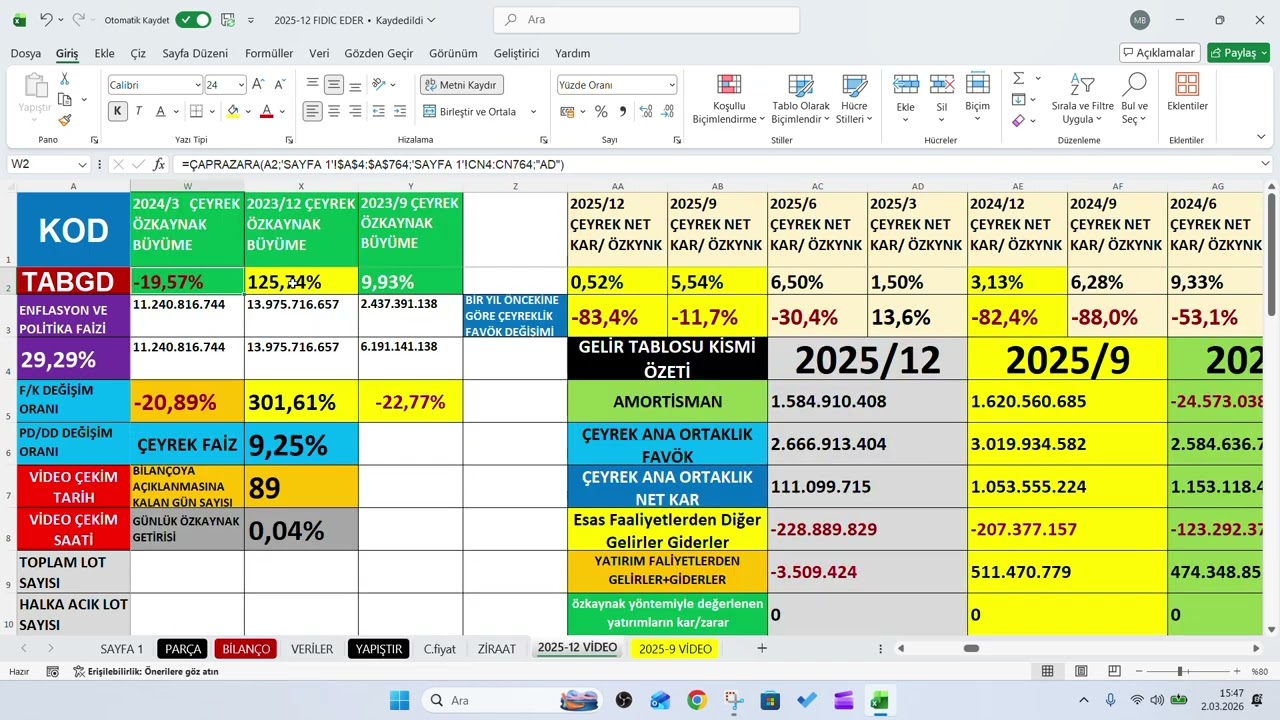Open Sırala ve Filtre Uygula menu
The height and width of the screenshot is (720, 1280).
[x=1082, y=99]
